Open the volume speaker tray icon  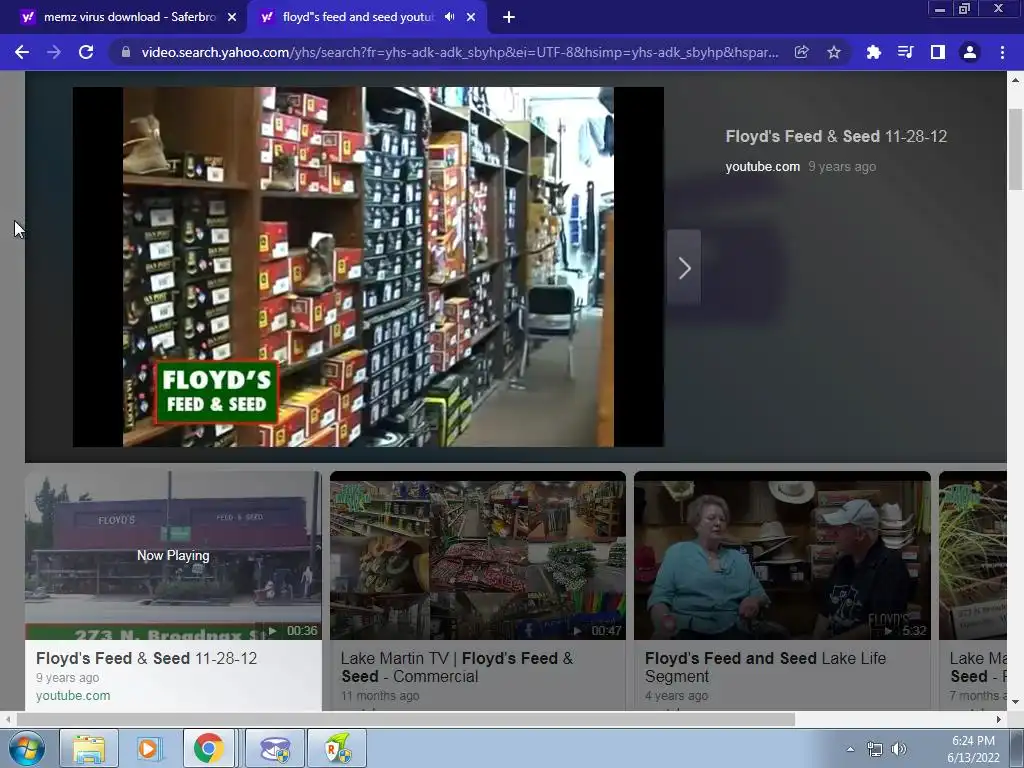click(x=899, y=749)
